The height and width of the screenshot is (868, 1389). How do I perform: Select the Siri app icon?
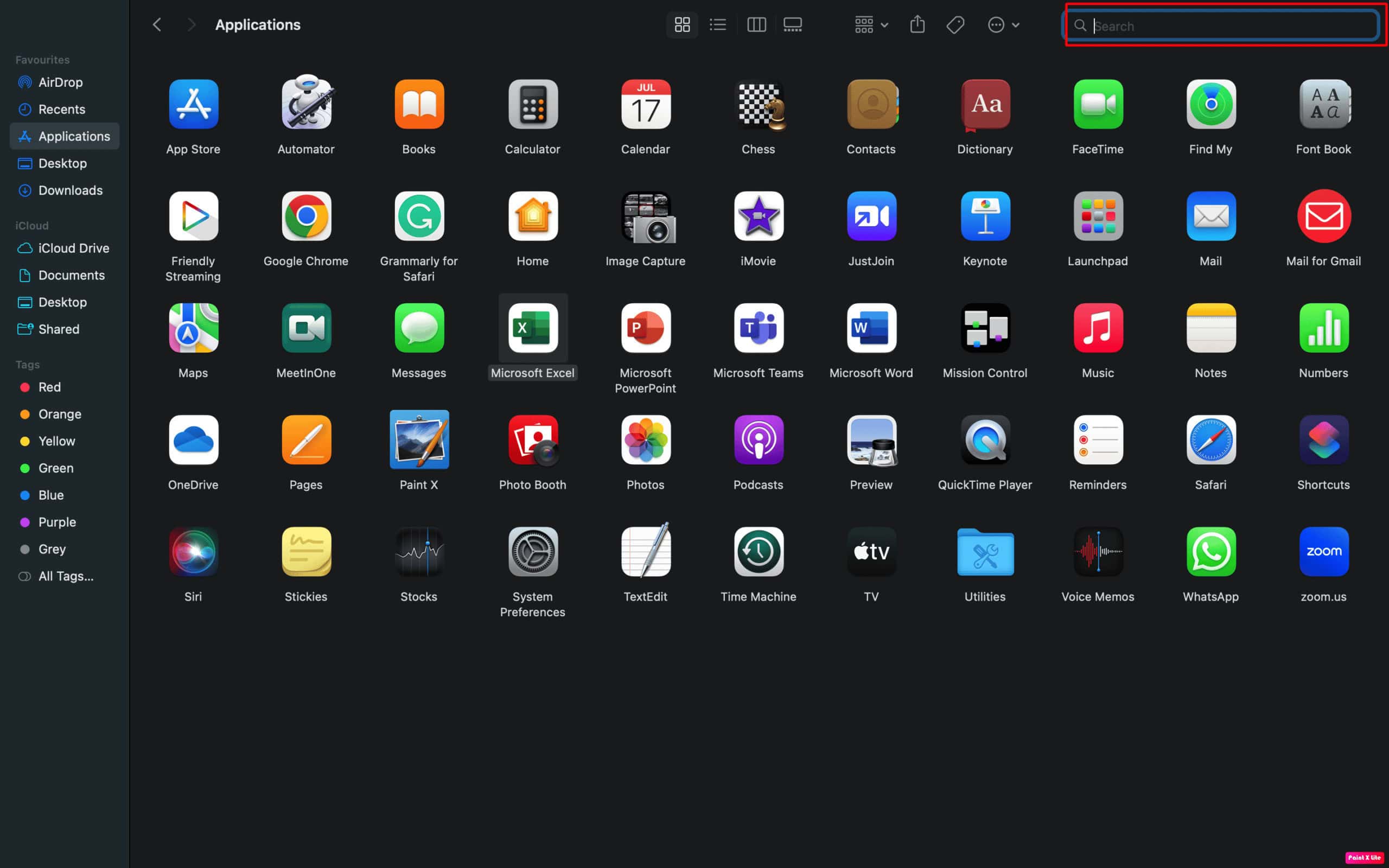pyautogui.click(x=193, y=552)
